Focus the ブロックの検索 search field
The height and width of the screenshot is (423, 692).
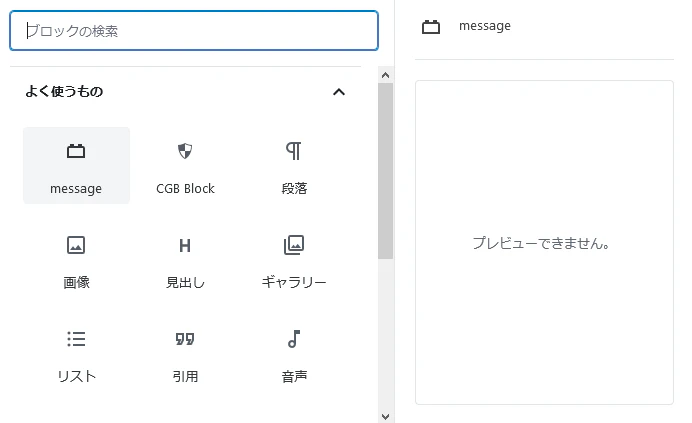click(x=194, y=30)
